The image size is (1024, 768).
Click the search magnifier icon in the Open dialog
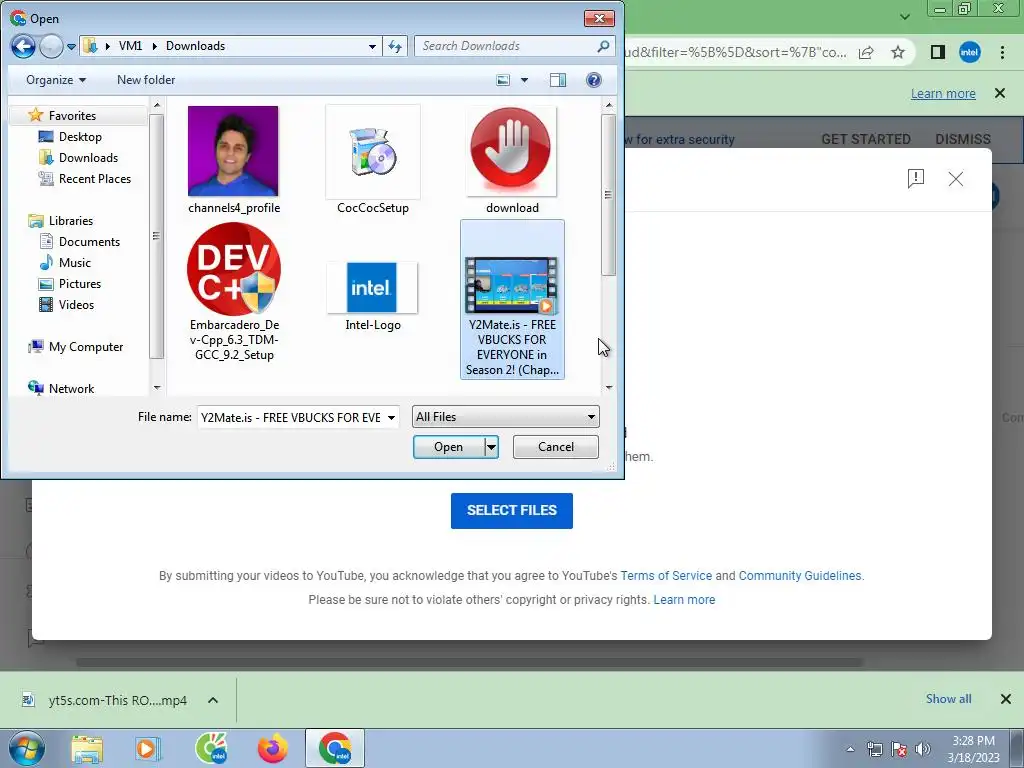tap(603, 46)
